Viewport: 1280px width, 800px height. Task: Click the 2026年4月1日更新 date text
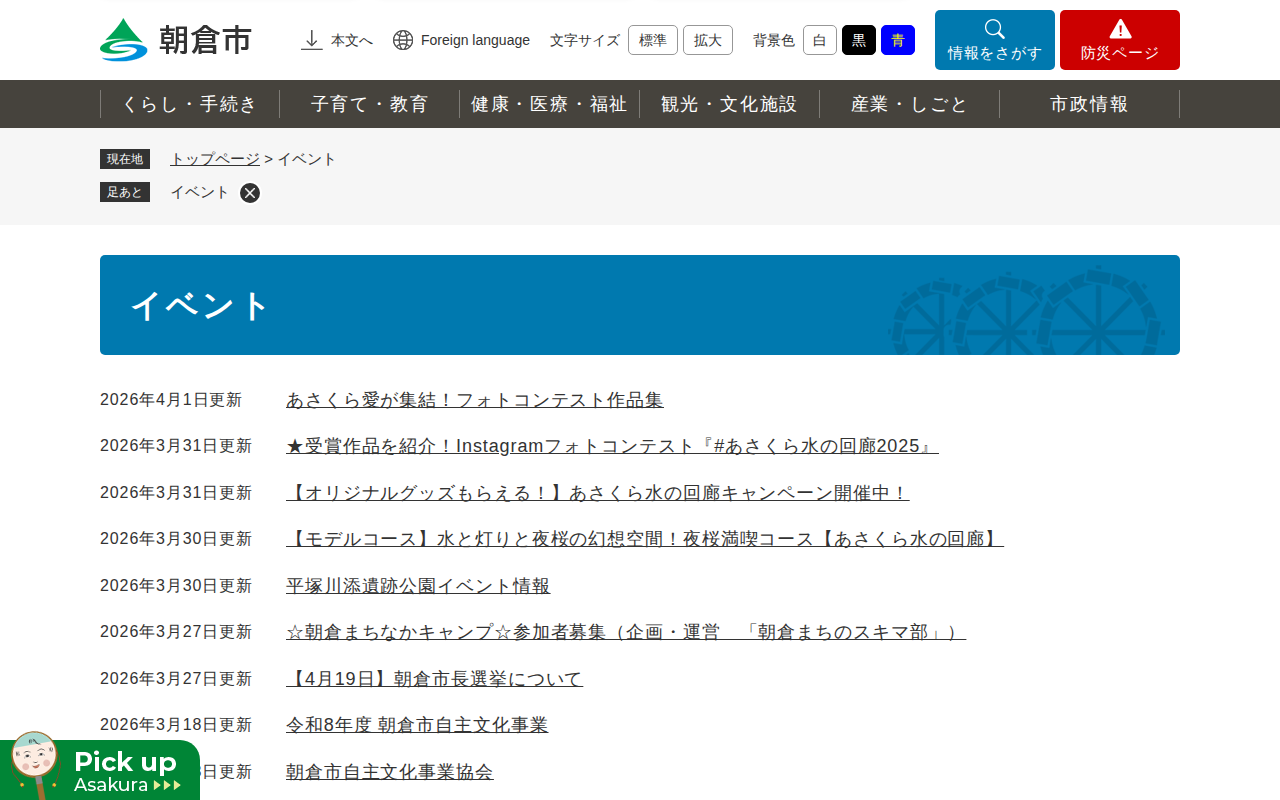pos(171,400)
